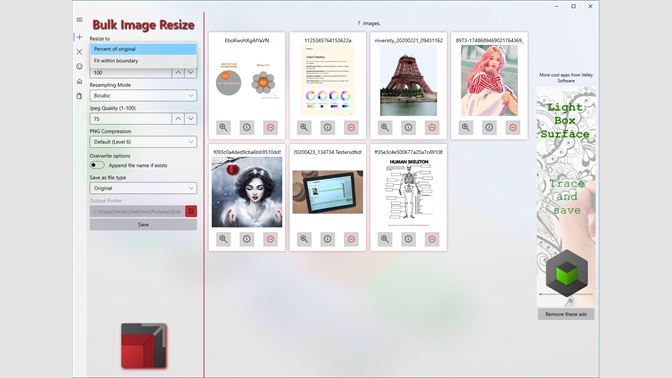
Task: Open feedback via the smiley face icon
Action: pos(79,66)
